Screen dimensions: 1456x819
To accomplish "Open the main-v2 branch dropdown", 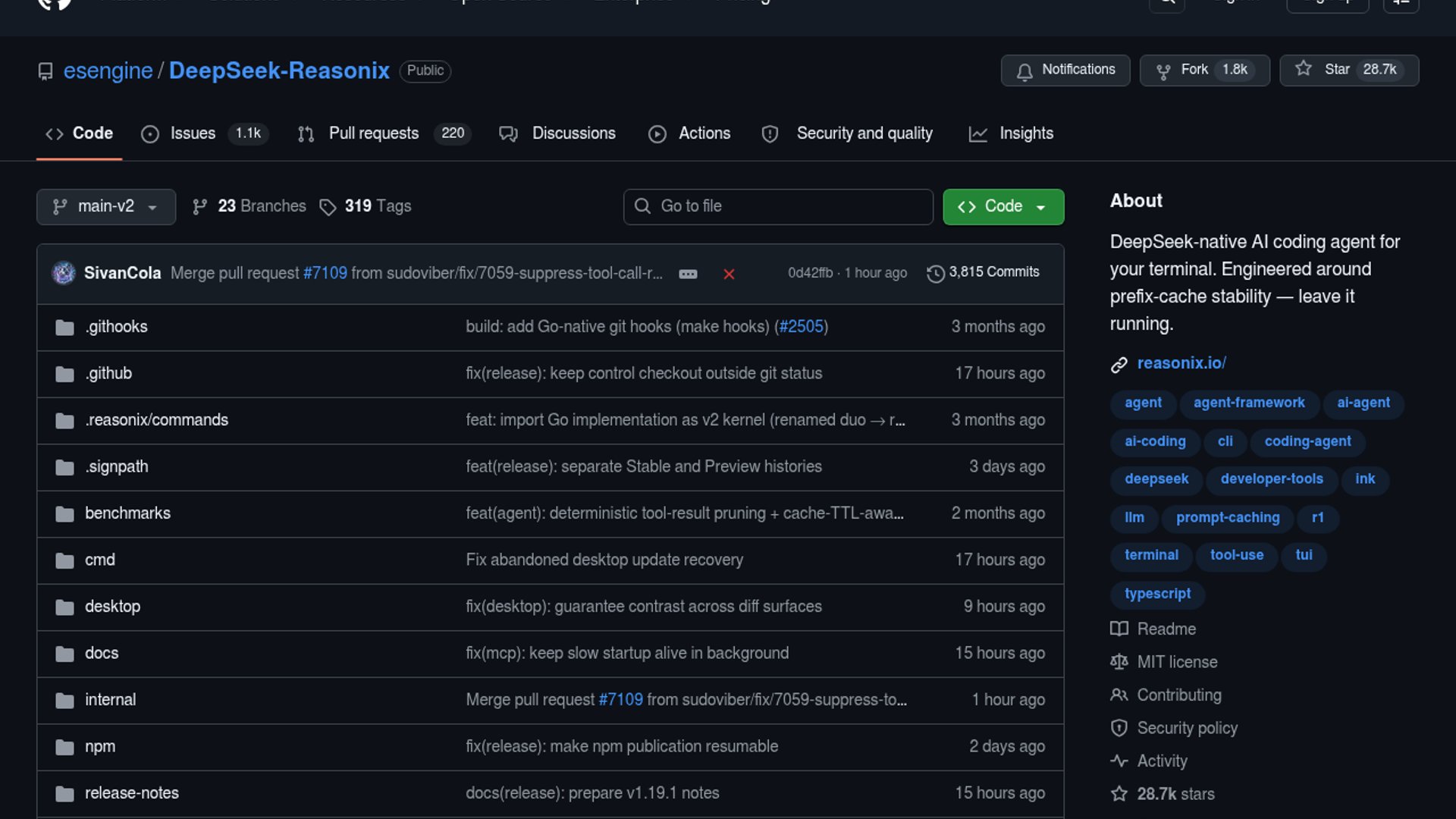I will [106, 206].
